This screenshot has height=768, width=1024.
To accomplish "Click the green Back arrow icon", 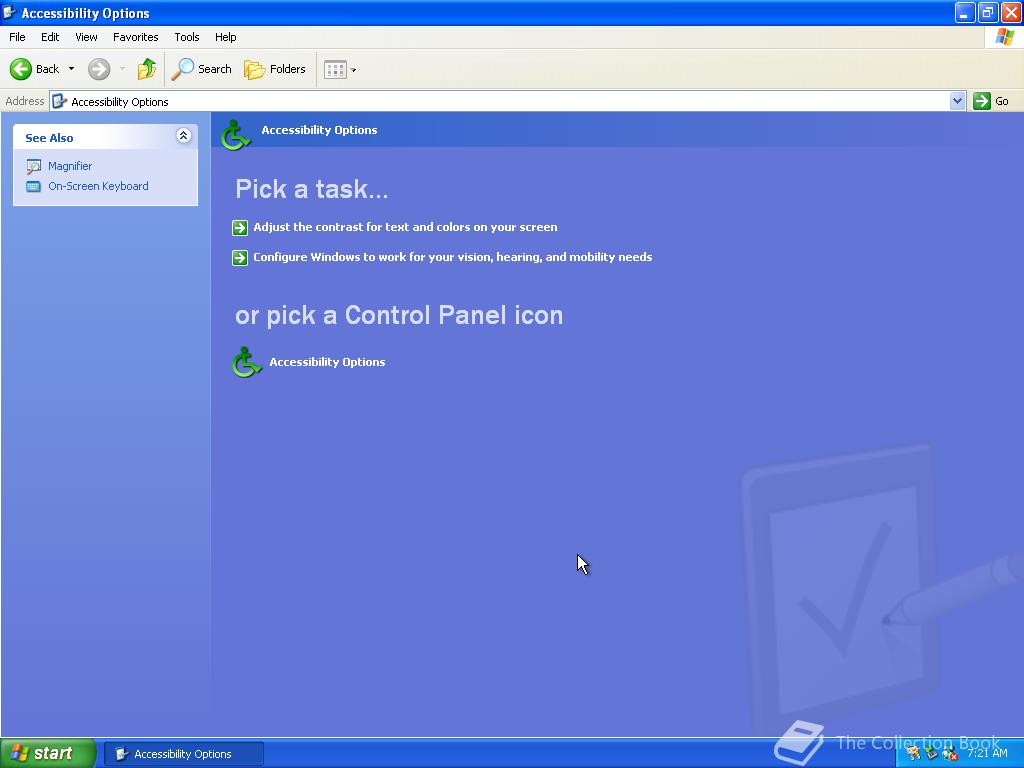I will (x=21, y=69).
